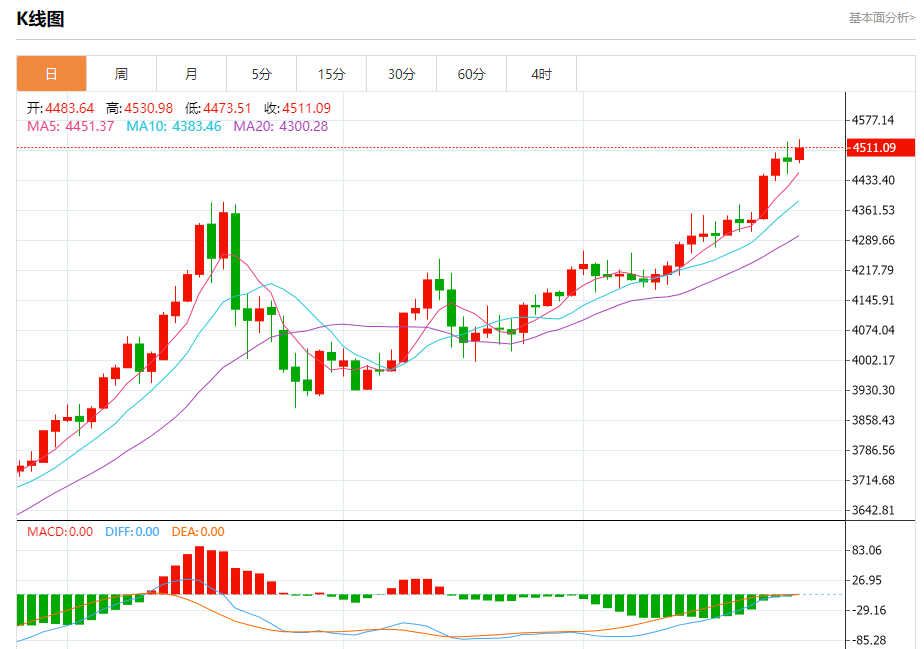This screenshot has width=924, height=649.
Task: Click the K线图 panel title
Action: point(40,19)
